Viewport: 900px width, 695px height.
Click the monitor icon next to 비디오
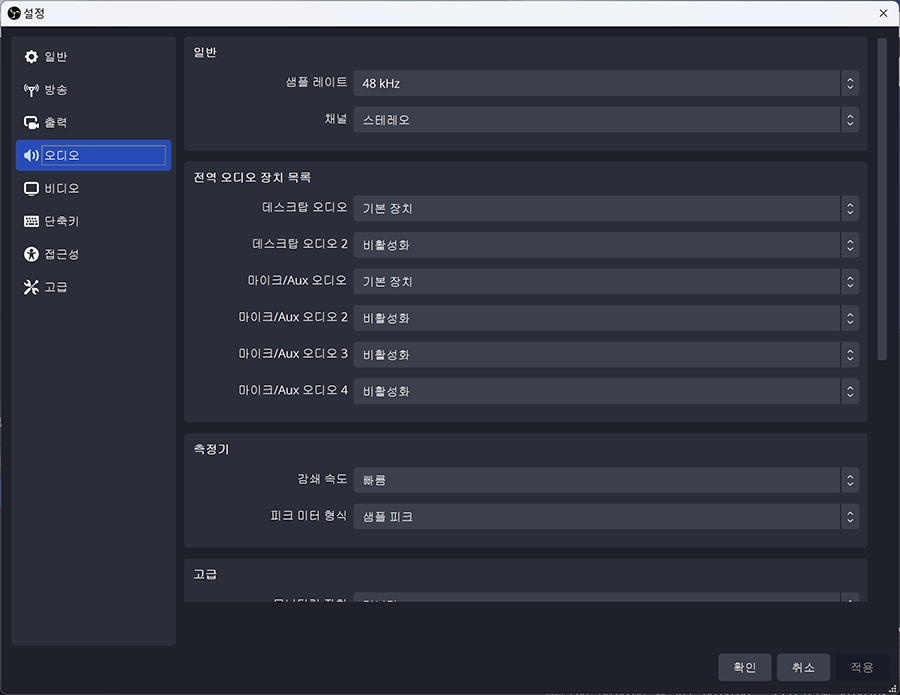point(31,188)
